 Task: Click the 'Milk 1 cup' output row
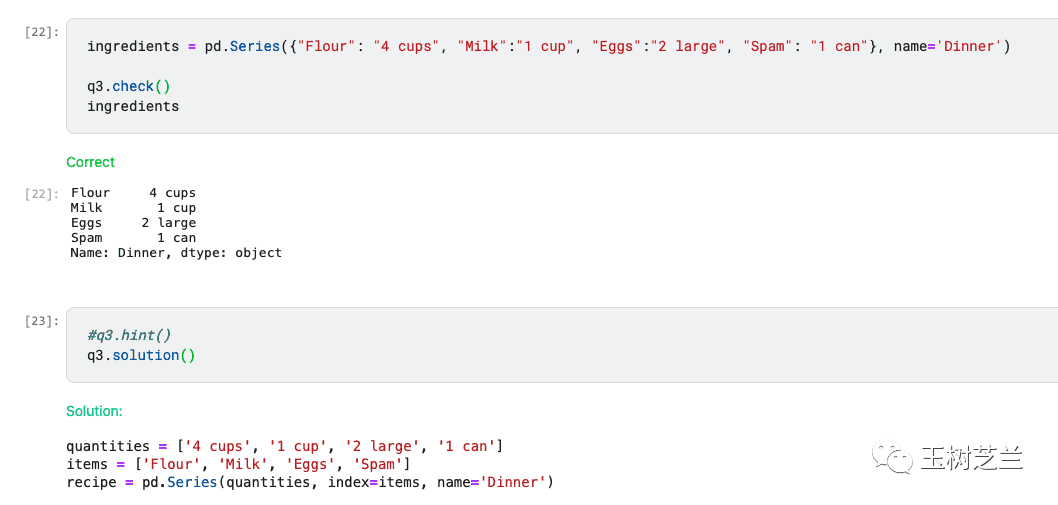click(x=133, y=208)
